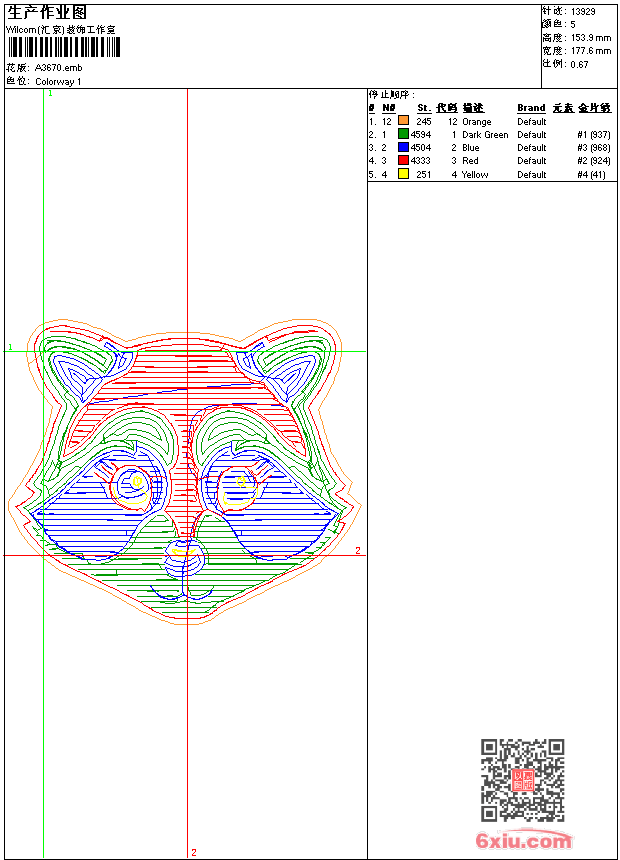
Task: Click the '#2 (924)' sequin entry
Action: tap(594, 161)
